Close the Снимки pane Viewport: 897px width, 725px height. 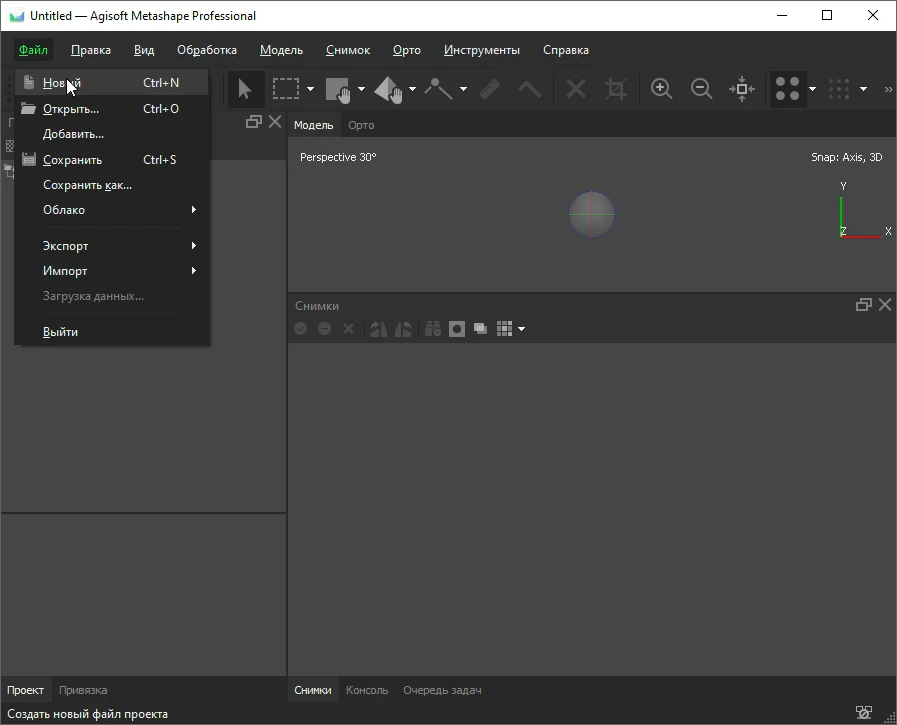tap(885, 305)
